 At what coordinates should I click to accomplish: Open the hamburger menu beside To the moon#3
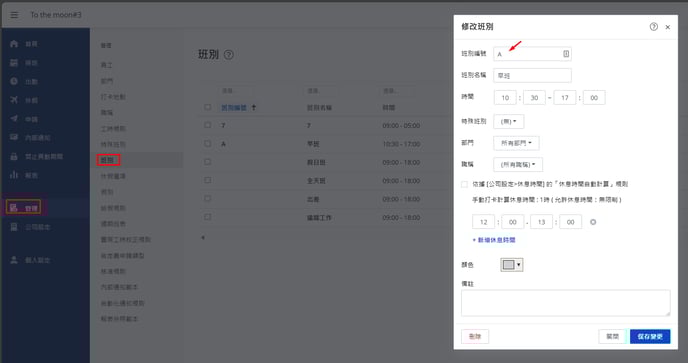(14, 15)
